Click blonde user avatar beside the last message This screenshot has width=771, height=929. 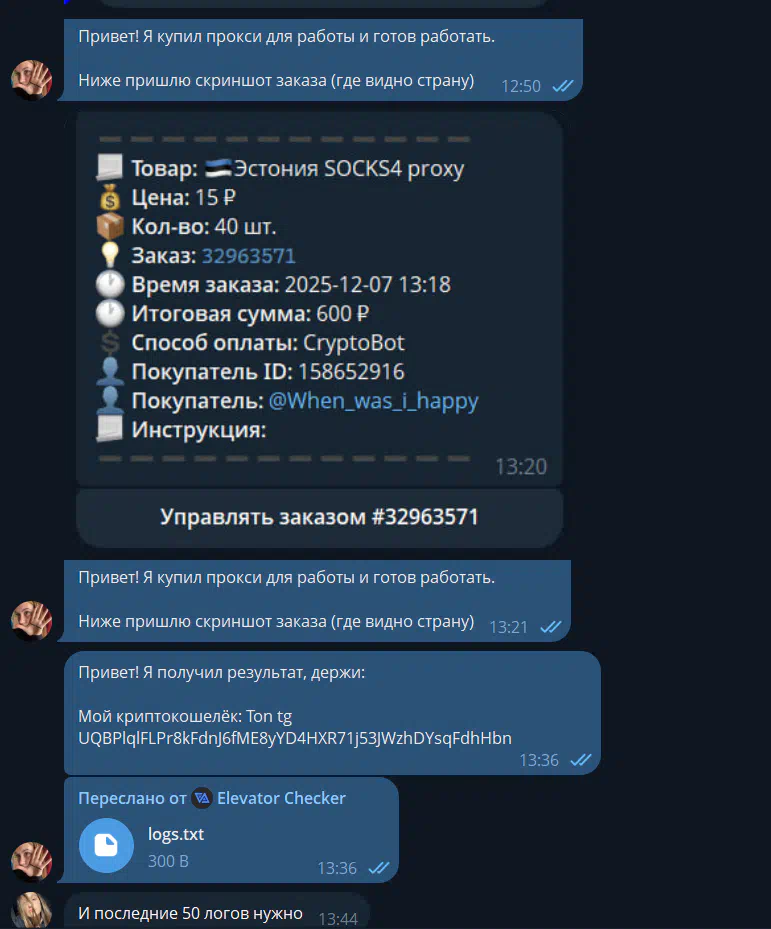tap(31, 910)
